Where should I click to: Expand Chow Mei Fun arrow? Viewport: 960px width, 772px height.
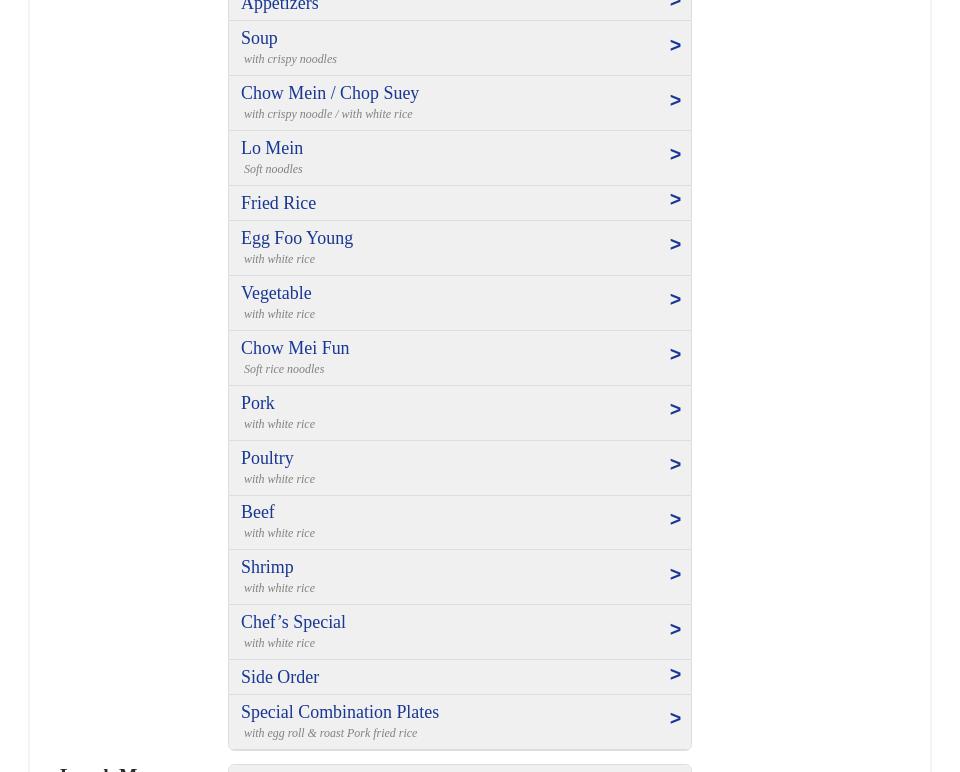675,355
